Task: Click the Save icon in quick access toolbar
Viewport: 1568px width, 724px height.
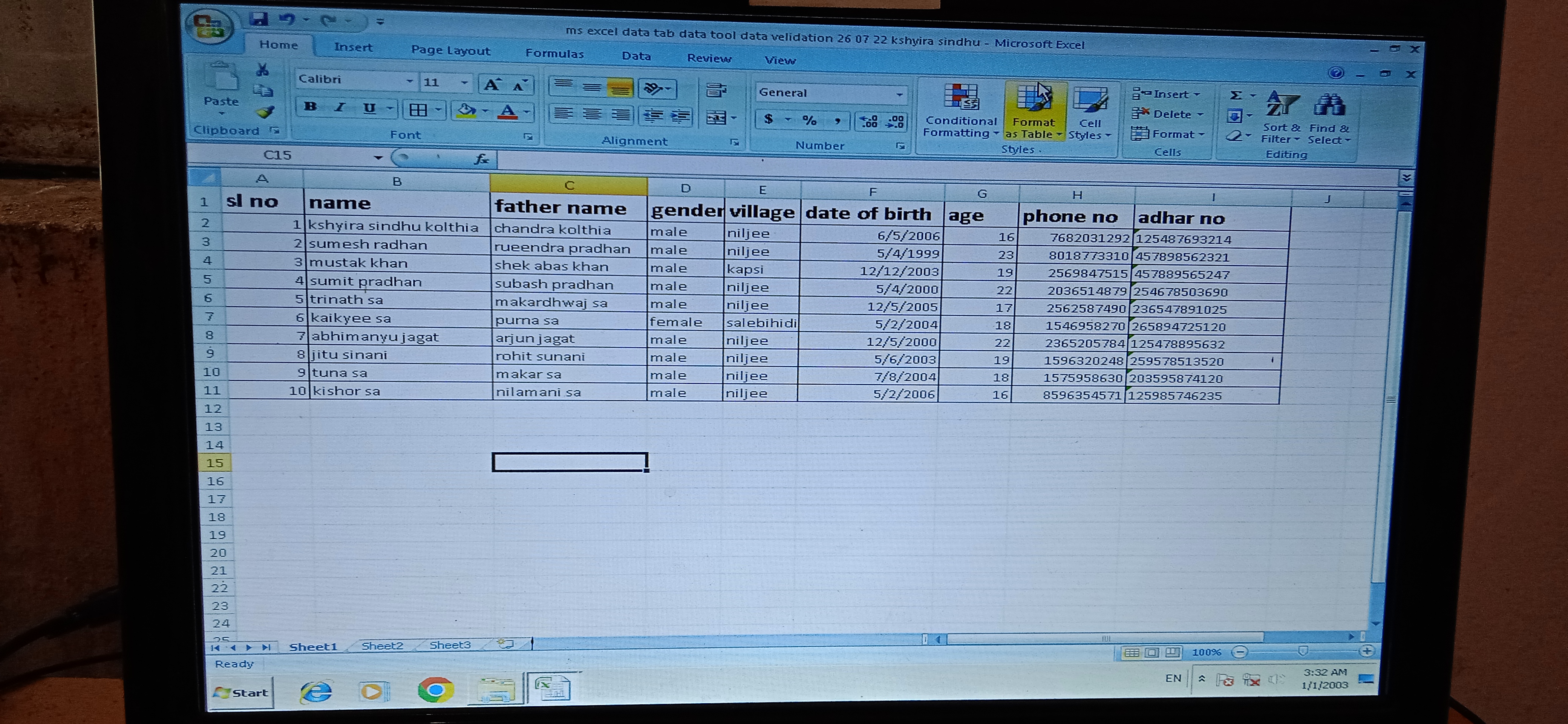Action: tap(259, 20)
